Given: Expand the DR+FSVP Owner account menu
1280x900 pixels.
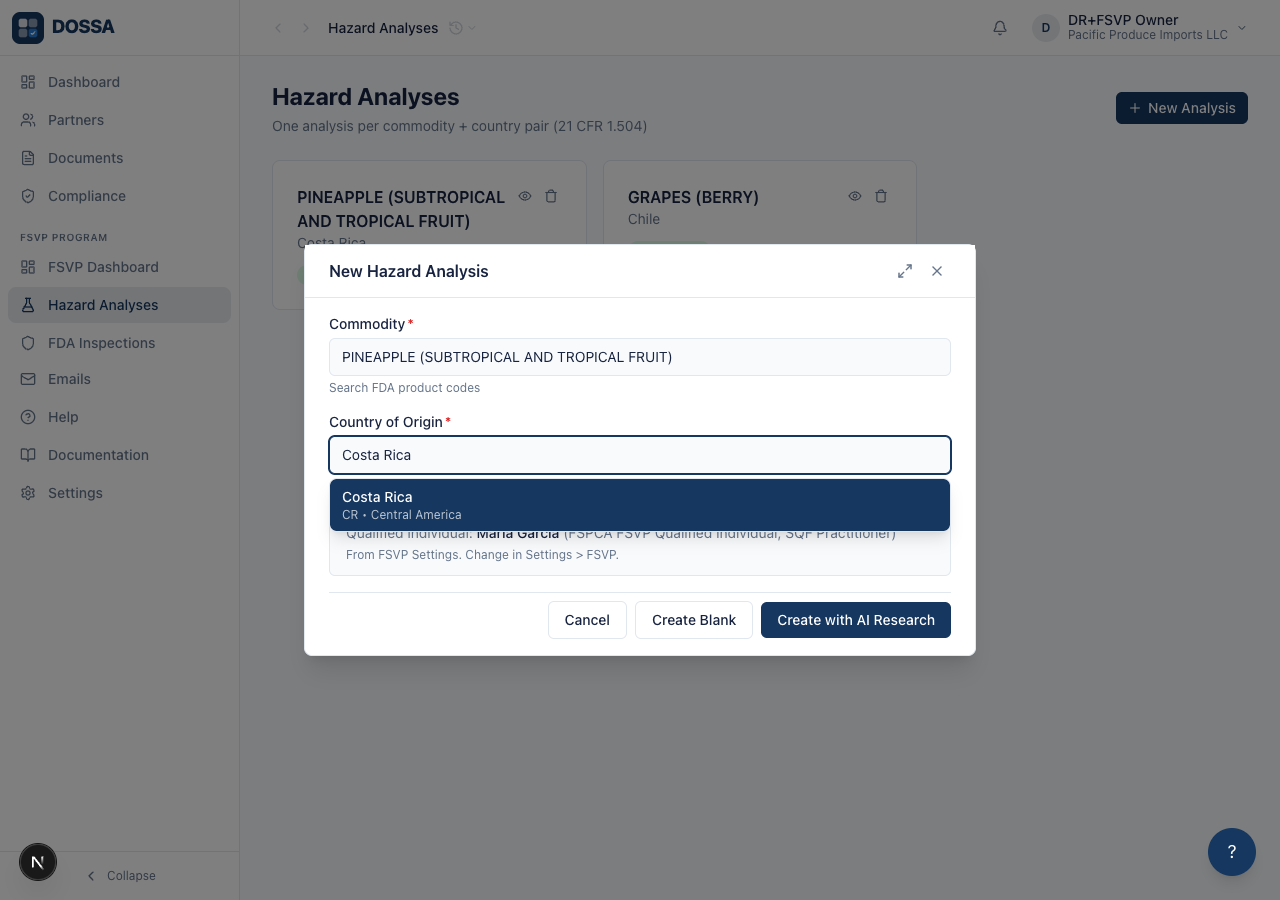Looking at the screenshot, I should tap(1140, 28).
